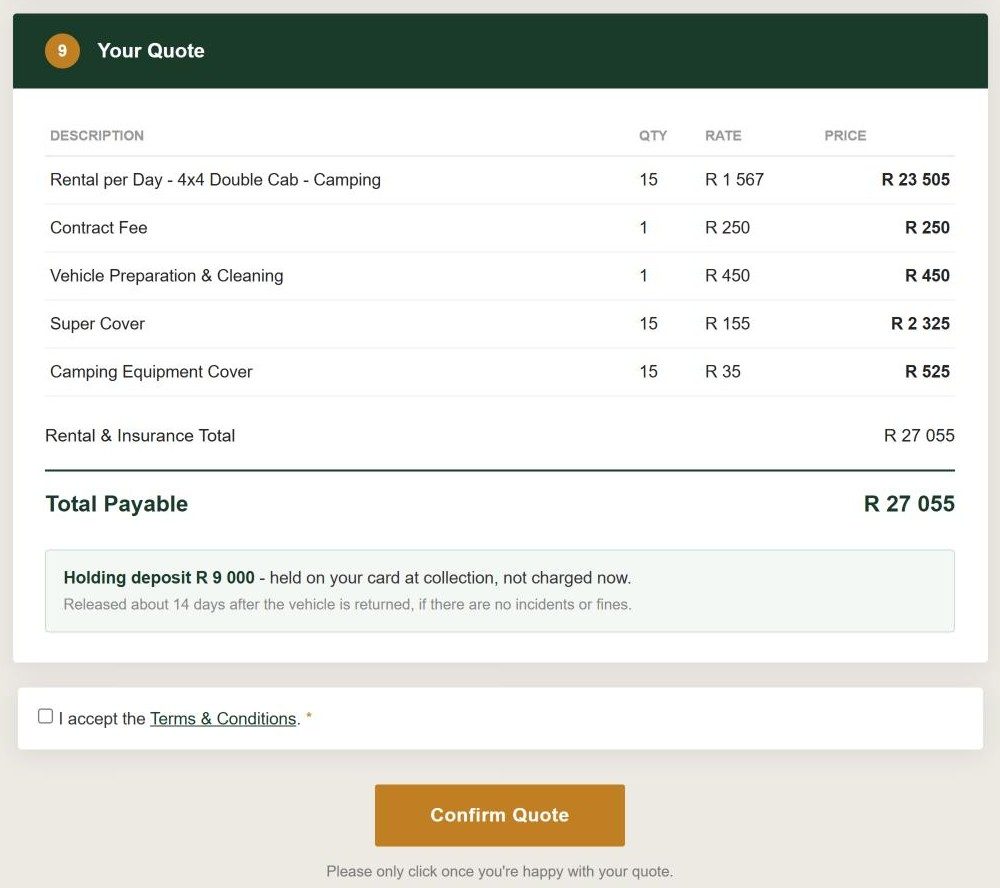Click the price 'R 23 505'
Image resolution: width=1000 pixels, height=888 pixels.
pos(916,180)
